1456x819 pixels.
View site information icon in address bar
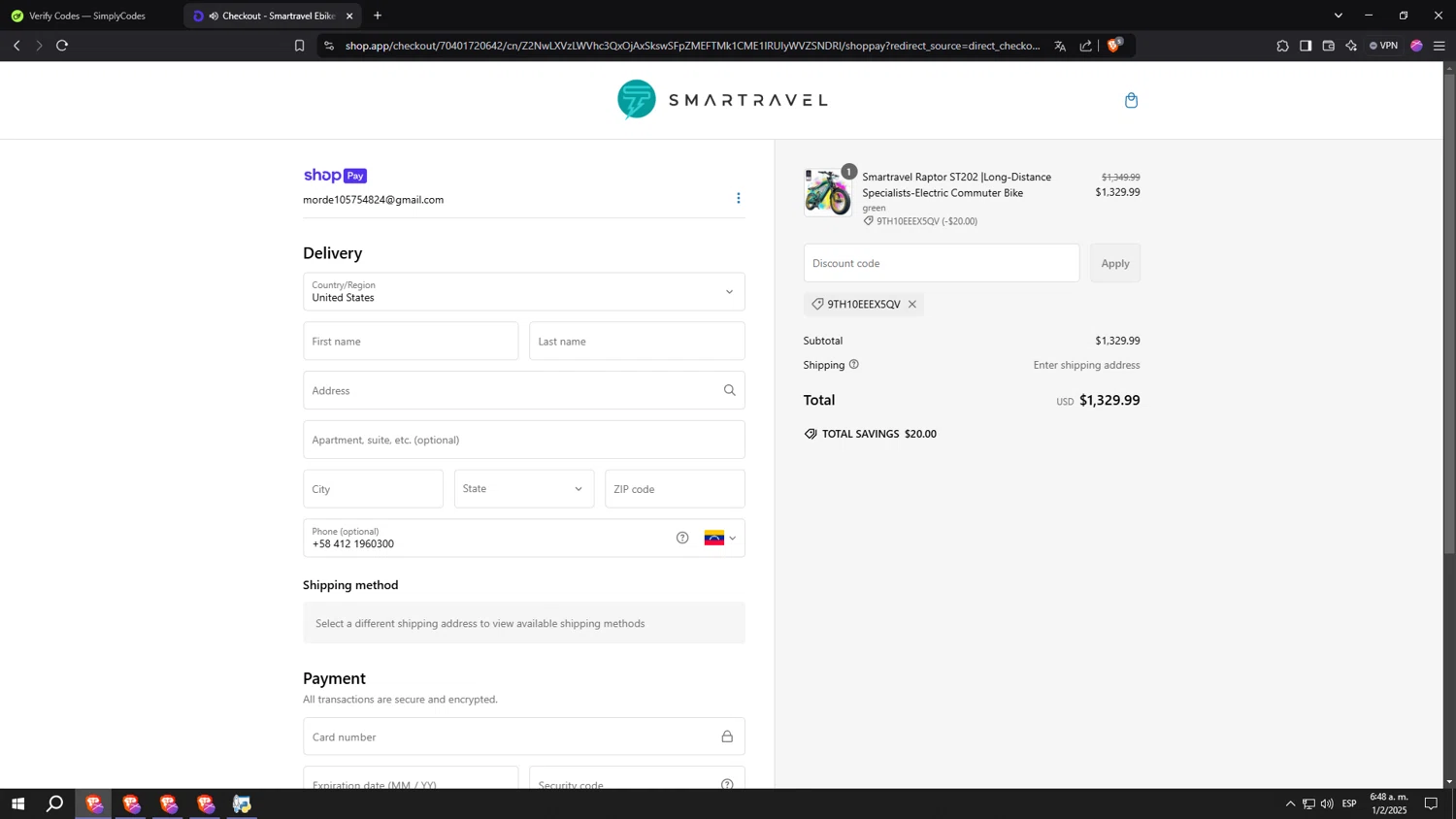(x=329, y=46)
